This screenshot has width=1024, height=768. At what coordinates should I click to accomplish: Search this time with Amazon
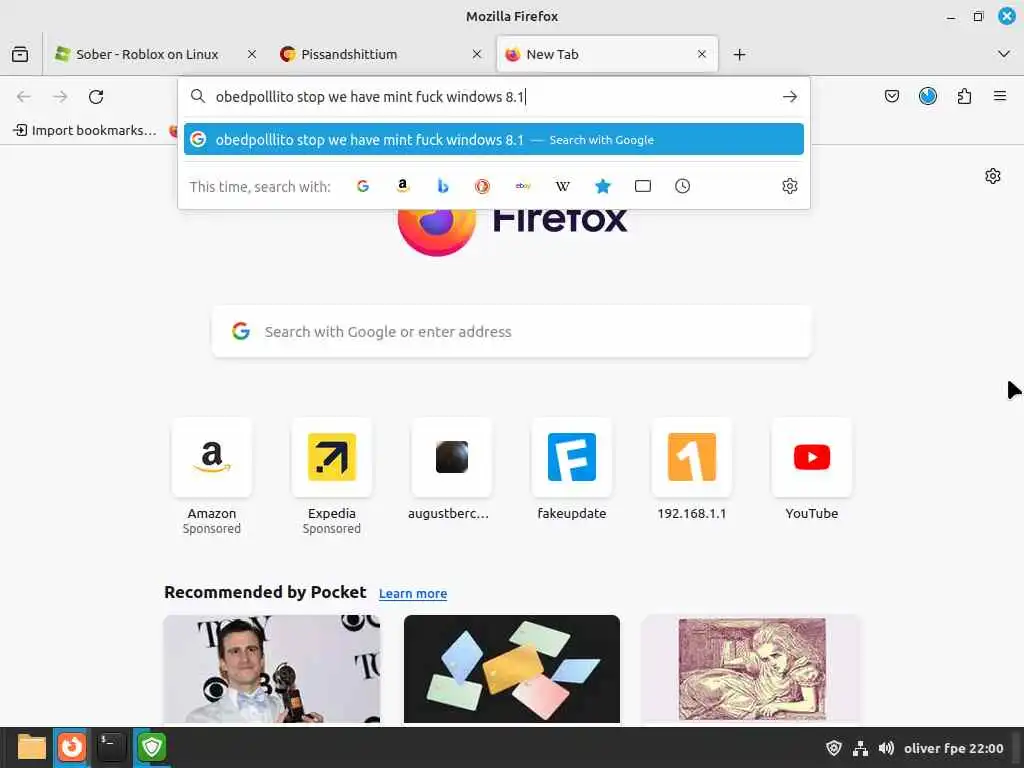coord(403,186)
